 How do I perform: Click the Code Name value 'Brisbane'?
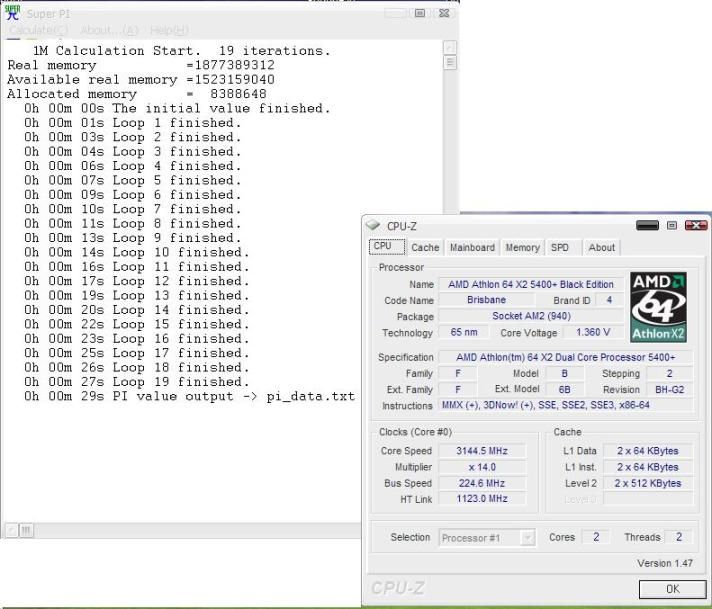[x=486, y=300]
